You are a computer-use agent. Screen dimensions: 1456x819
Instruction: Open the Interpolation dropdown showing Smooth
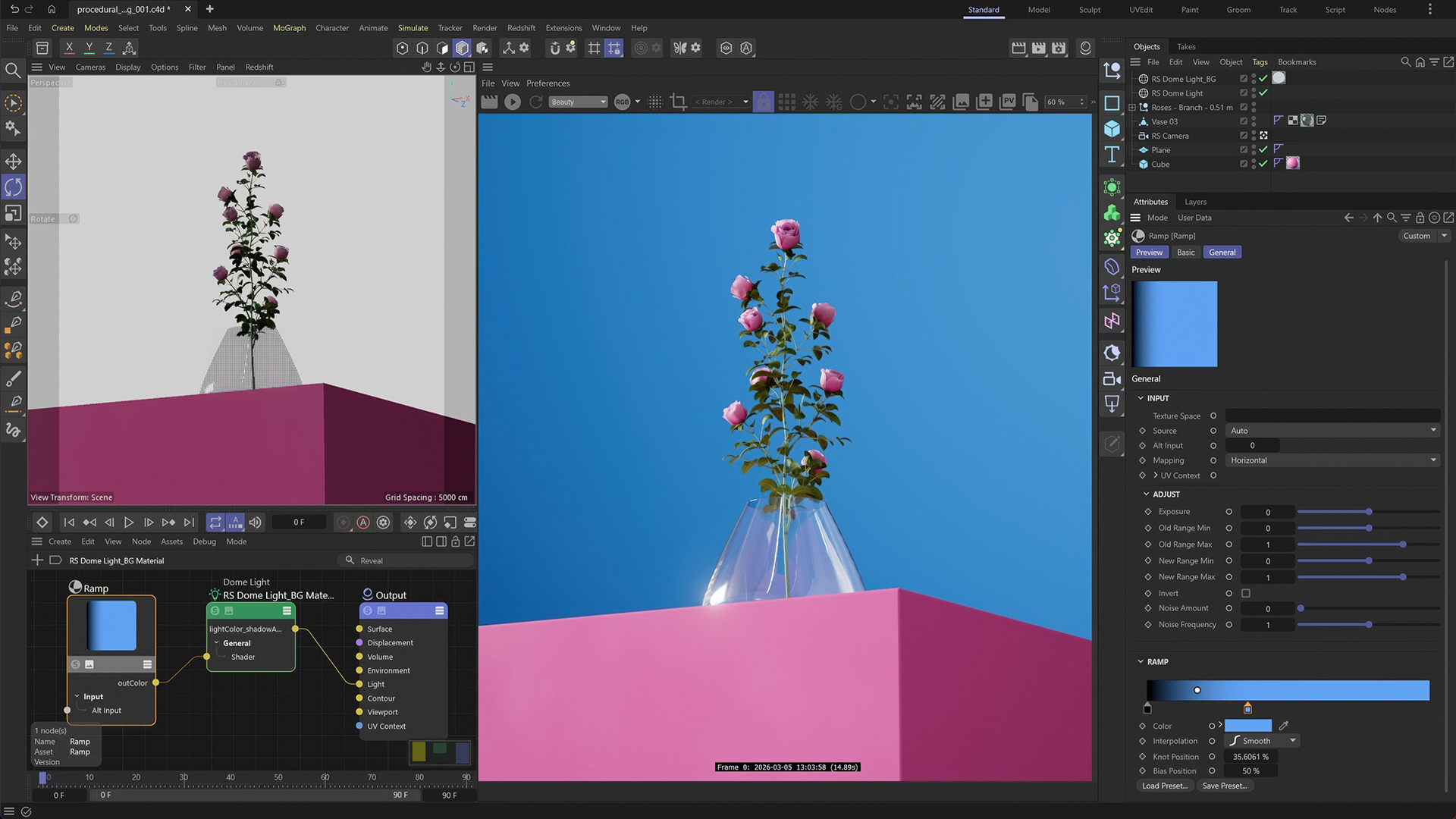(1263, 741)
